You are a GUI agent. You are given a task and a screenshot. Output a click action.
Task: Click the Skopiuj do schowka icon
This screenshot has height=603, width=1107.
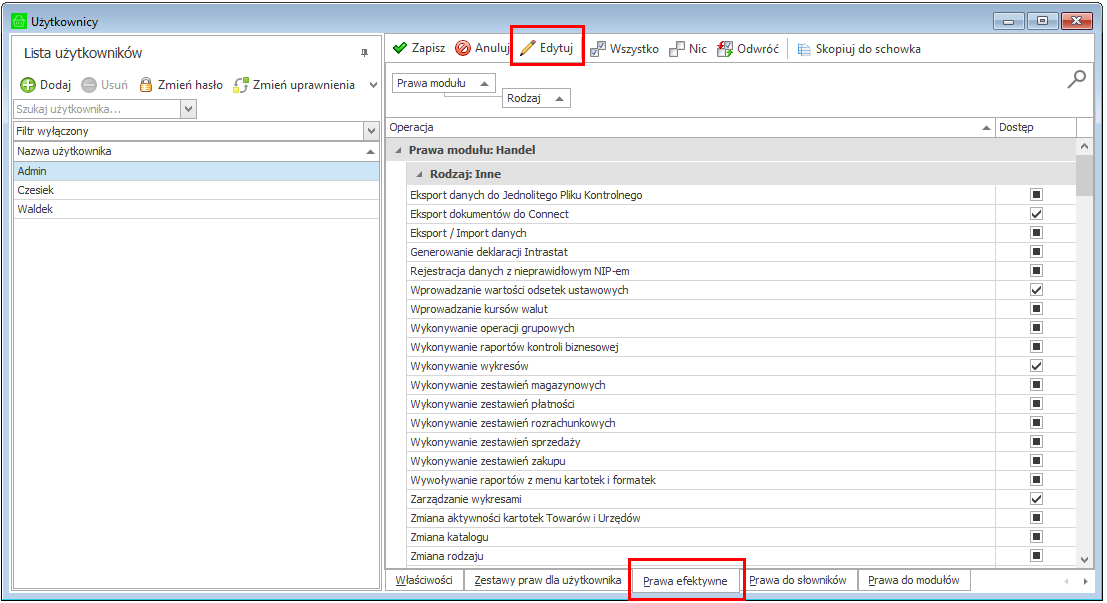point(804,48)
